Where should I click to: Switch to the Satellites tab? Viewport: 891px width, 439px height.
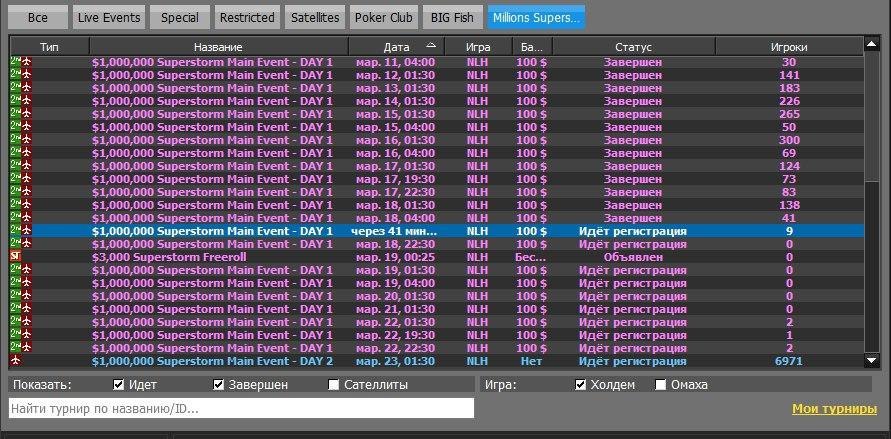[315, 18]
